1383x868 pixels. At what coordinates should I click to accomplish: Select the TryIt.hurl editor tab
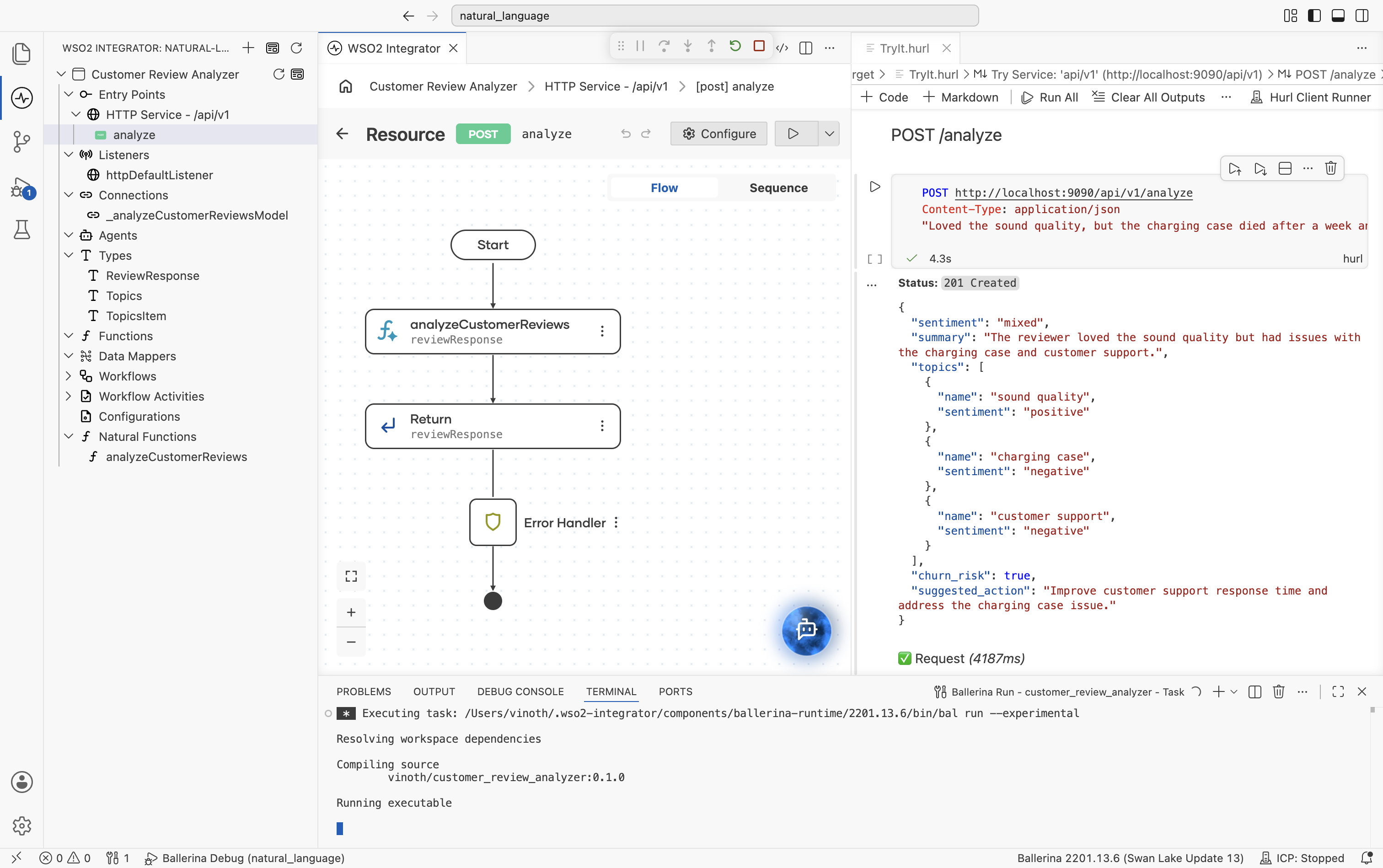(904, 48)
